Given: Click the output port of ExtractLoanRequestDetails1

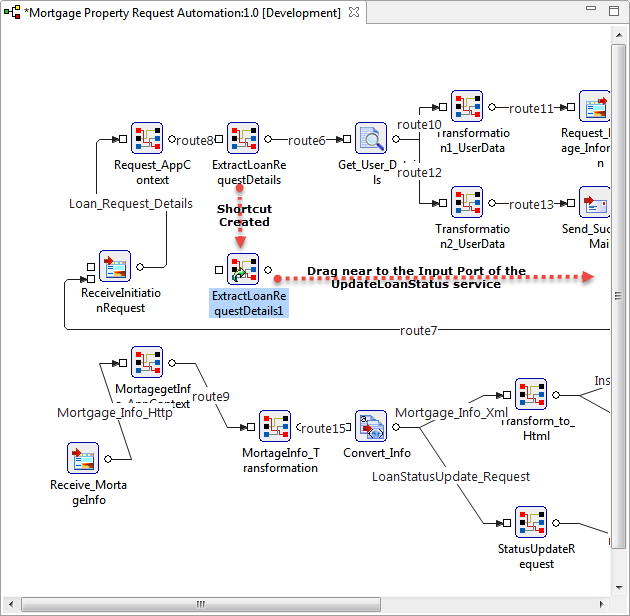Looking at the screenshot, I should coord(268,270).
